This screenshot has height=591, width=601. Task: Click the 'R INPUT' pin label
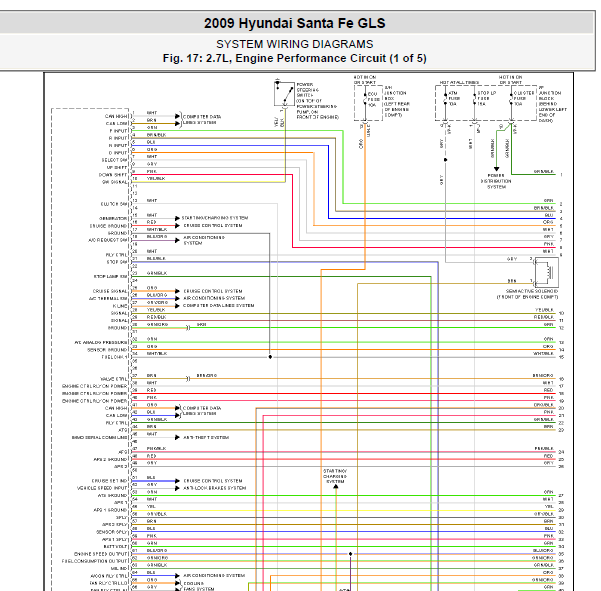[118, 138]
